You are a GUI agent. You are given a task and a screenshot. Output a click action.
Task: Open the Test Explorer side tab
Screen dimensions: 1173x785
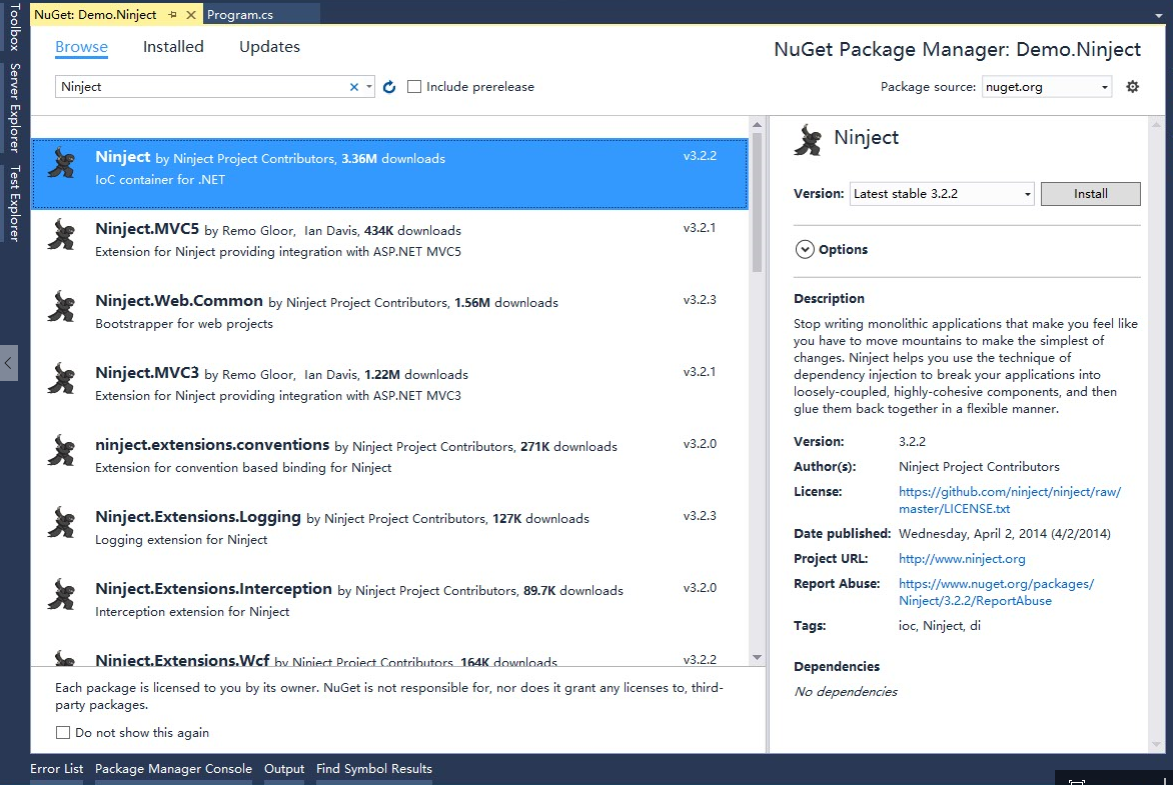pos(14,204)
